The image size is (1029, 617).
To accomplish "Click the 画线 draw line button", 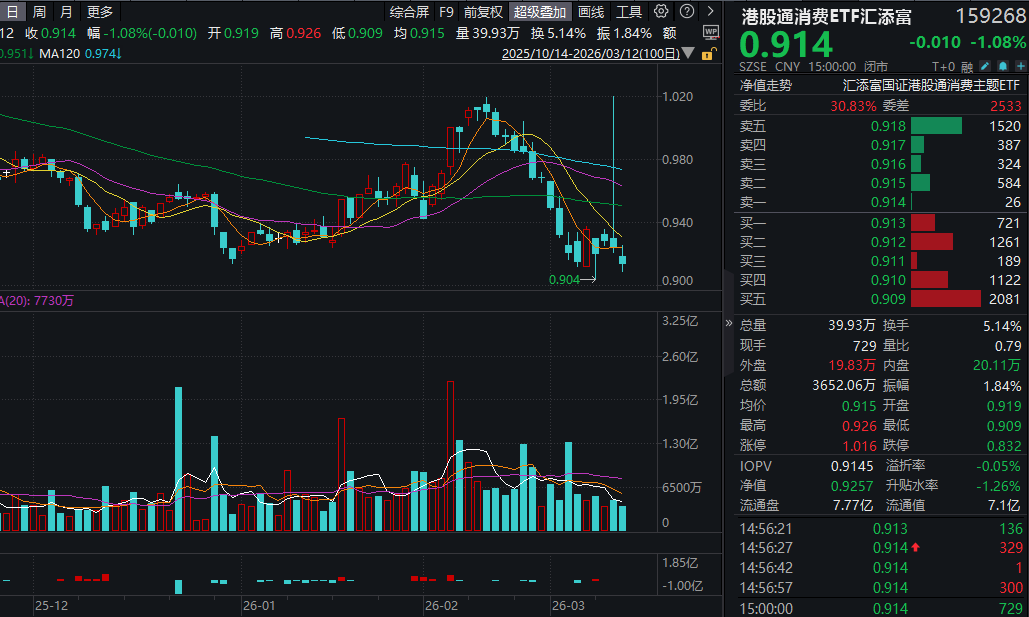I will (591, 12).
